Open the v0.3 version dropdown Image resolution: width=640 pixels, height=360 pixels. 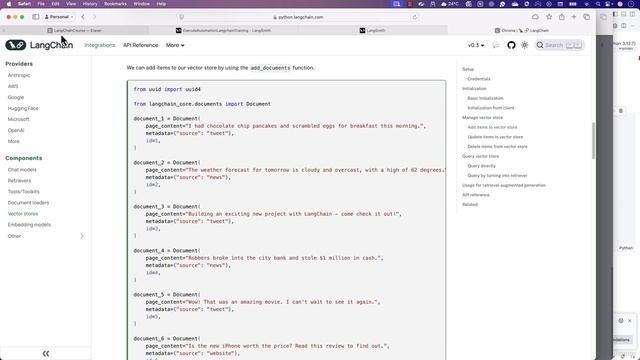point(476,45)
